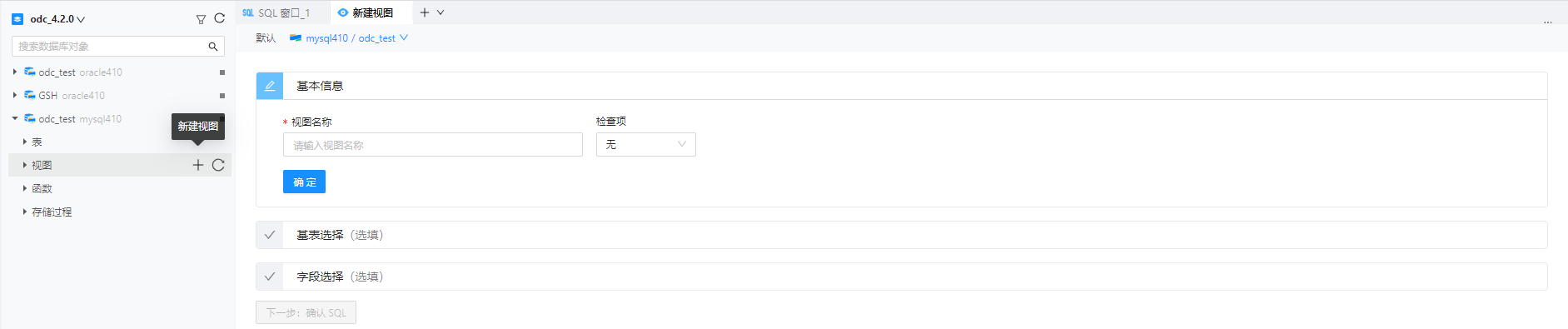This screenshot has width=1568, height=329.
Task: Open the 检查项 dropdown showing 无
Action: [x=646, y=145]
